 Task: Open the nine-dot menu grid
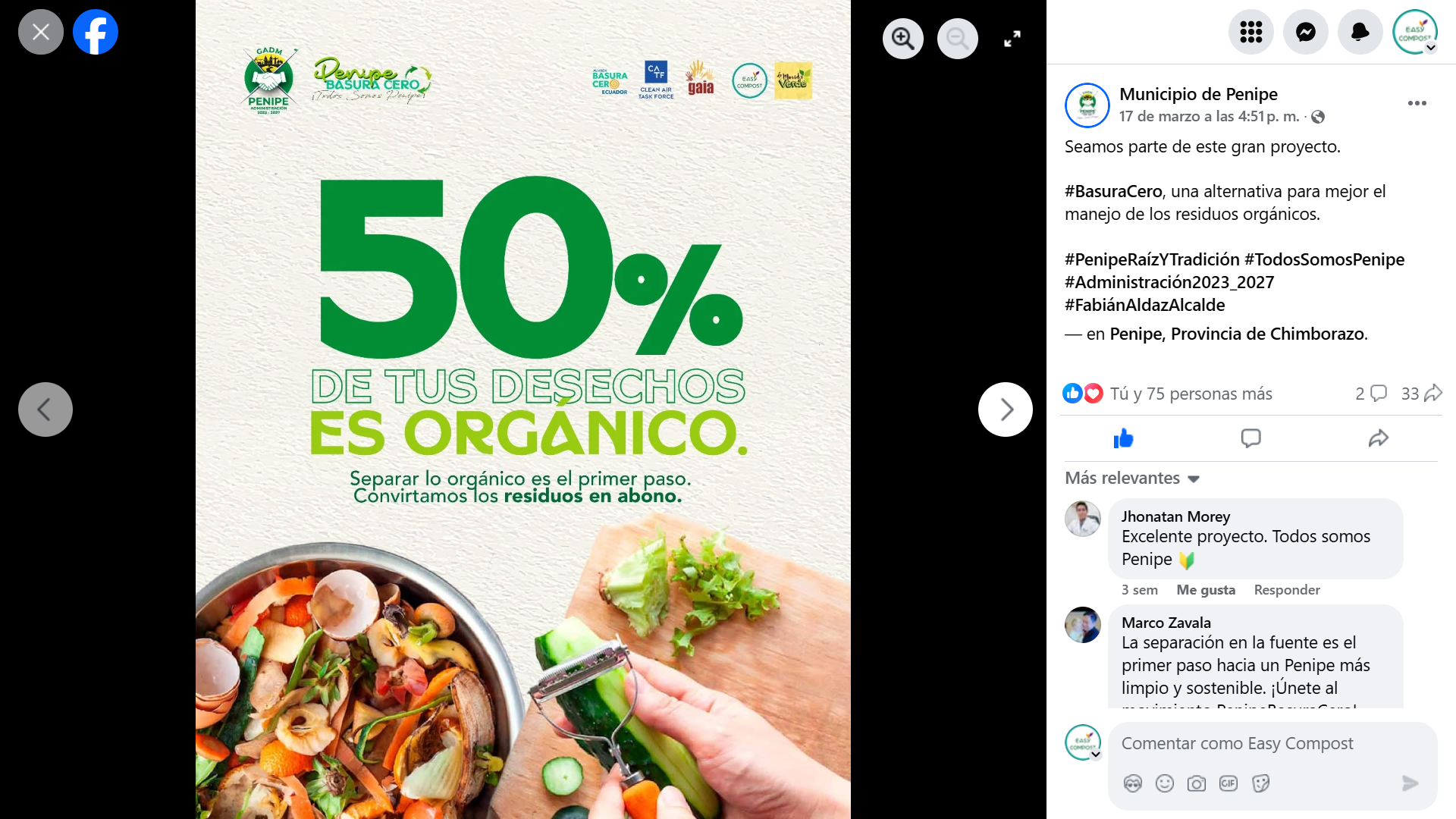(1250, 32)
